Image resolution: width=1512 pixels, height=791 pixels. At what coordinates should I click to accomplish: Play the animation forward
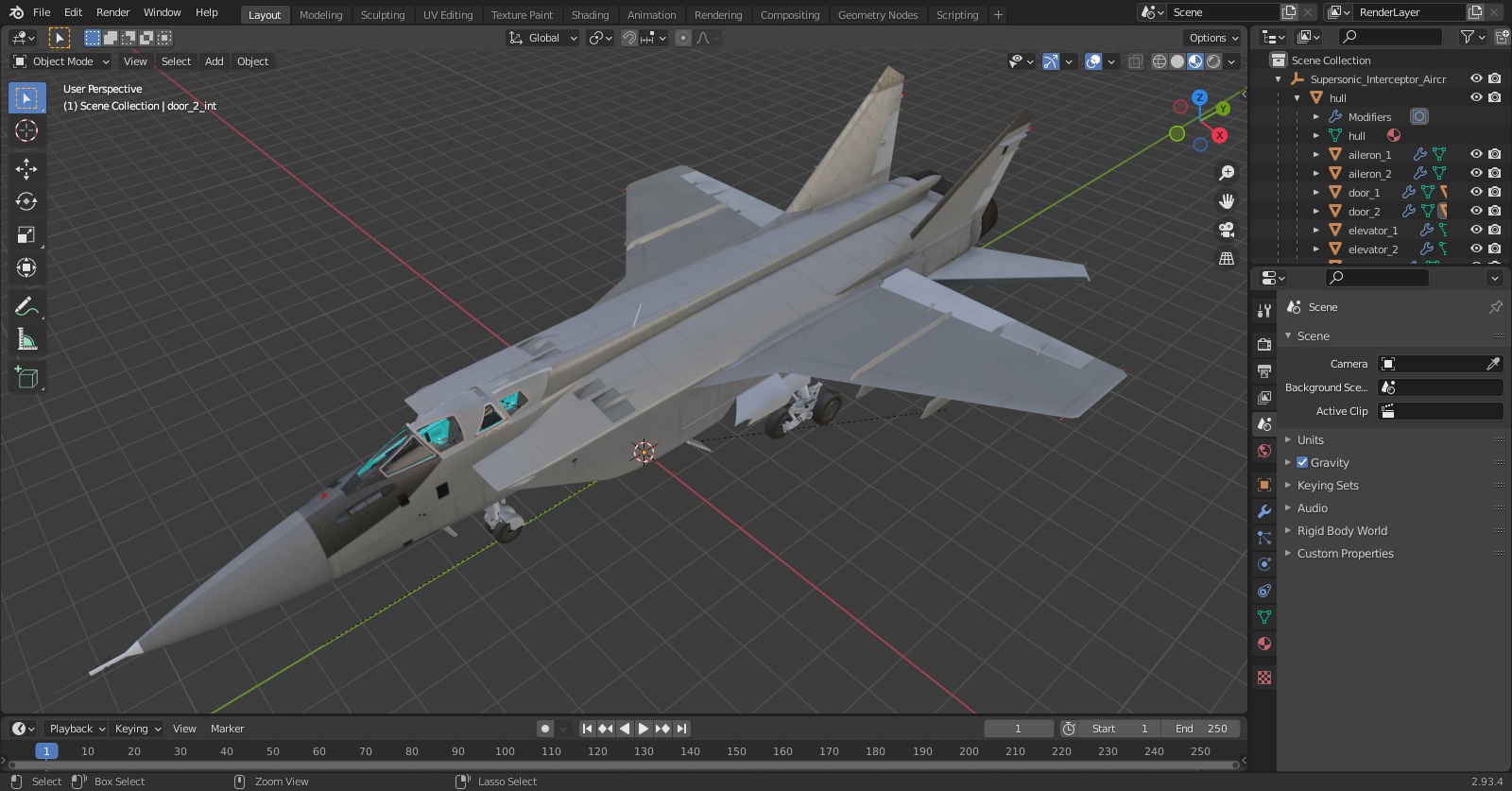click(644, 729)
